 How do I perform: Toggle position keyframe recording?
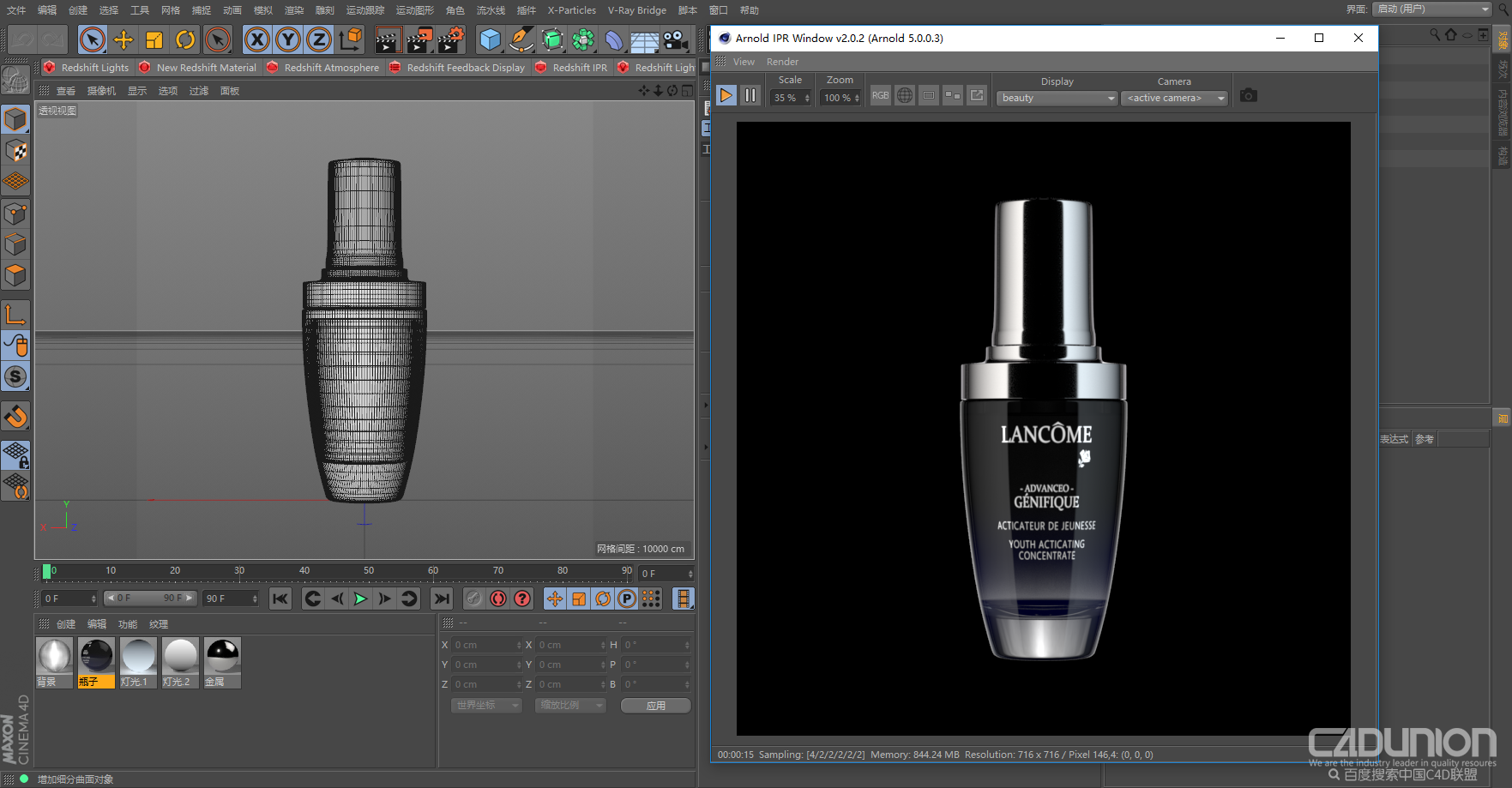point(555,599)
